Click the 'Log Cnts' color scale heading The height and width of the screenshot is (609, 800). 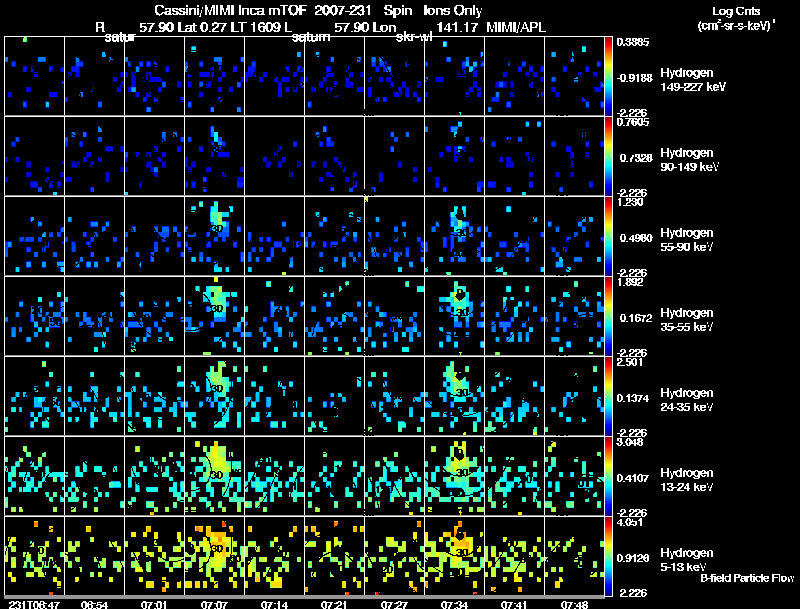(x=736, y=11)
